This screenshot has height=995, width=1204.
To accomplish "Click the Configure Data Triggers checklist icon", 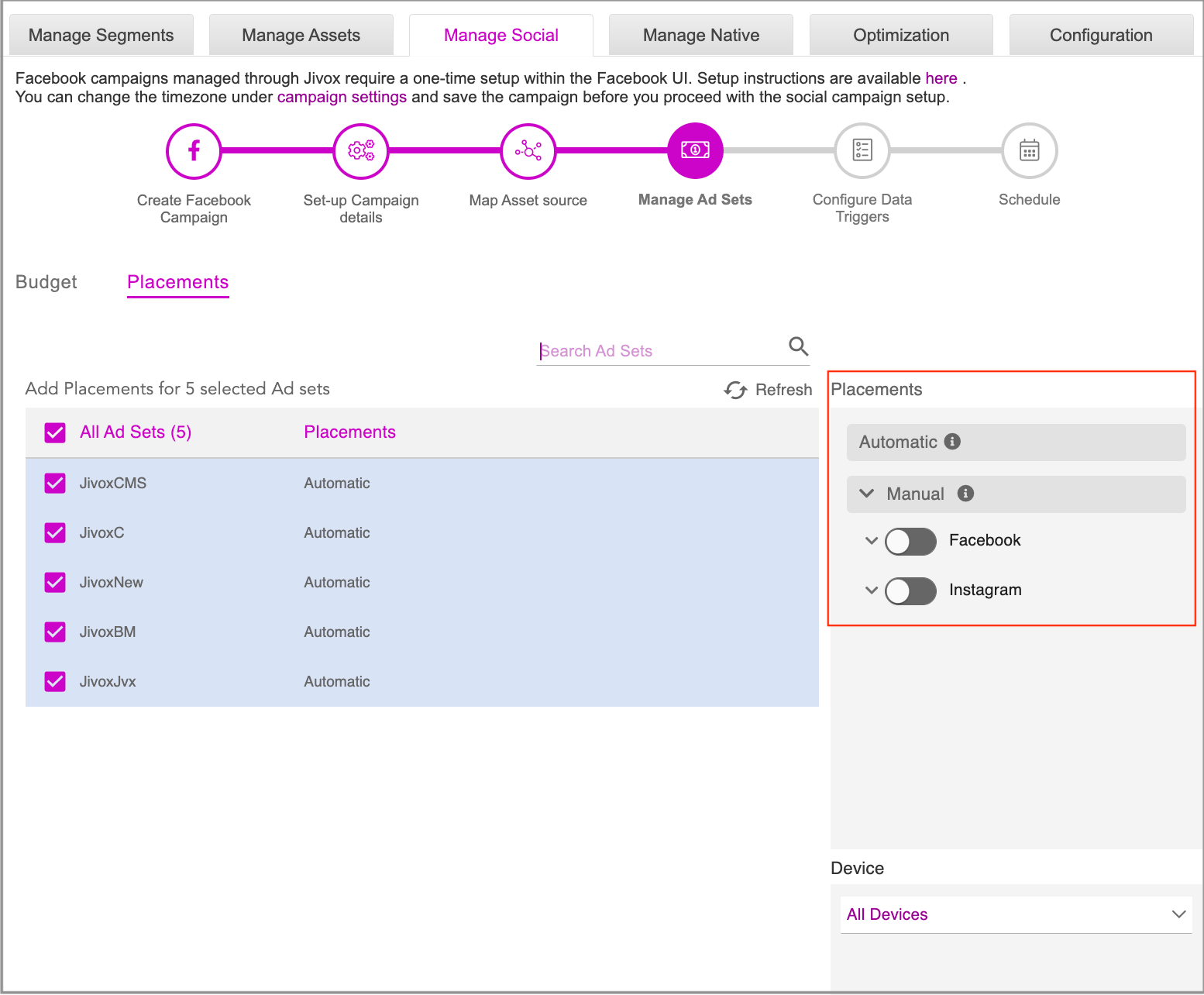I will (862, 150).
